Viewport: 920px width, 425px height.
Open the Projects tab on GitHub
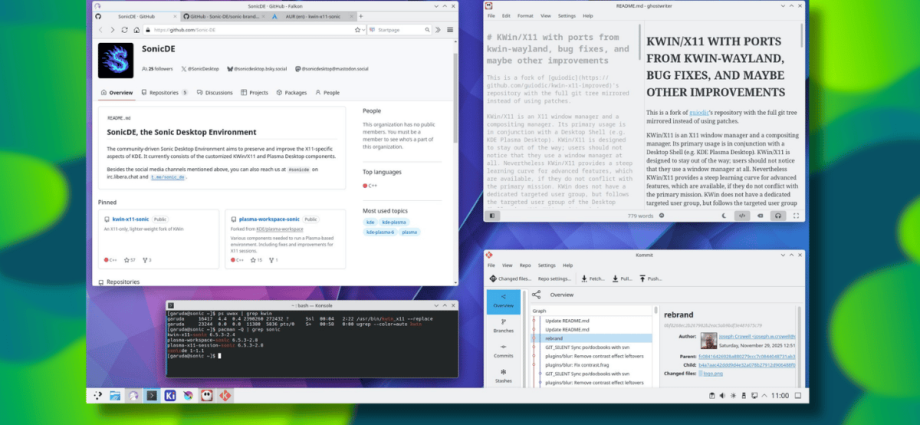[255, 93]
